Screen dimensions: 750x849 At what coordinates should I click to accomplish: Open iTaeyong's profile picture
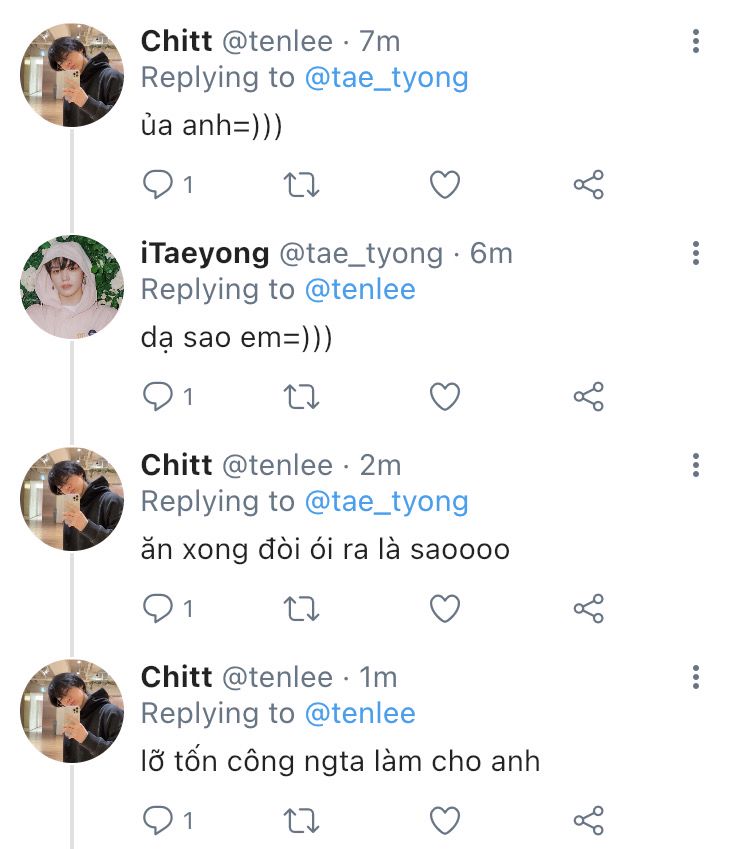(x=72, y=287)
